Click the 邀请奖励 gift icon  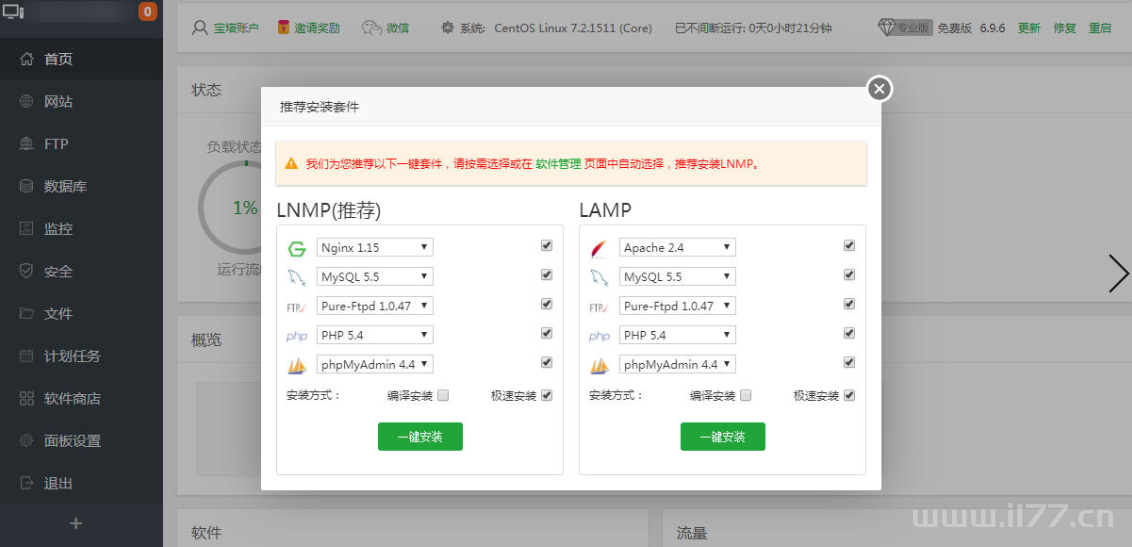284,27
